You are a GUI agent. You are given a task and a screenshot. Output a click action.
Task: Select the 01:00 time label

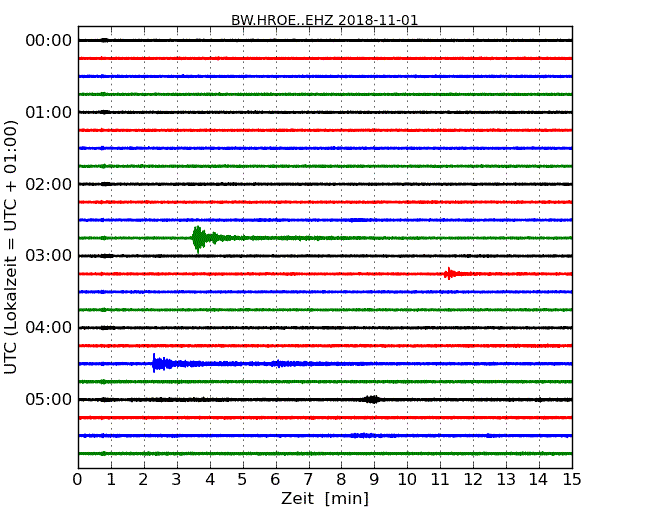[49, 112]
